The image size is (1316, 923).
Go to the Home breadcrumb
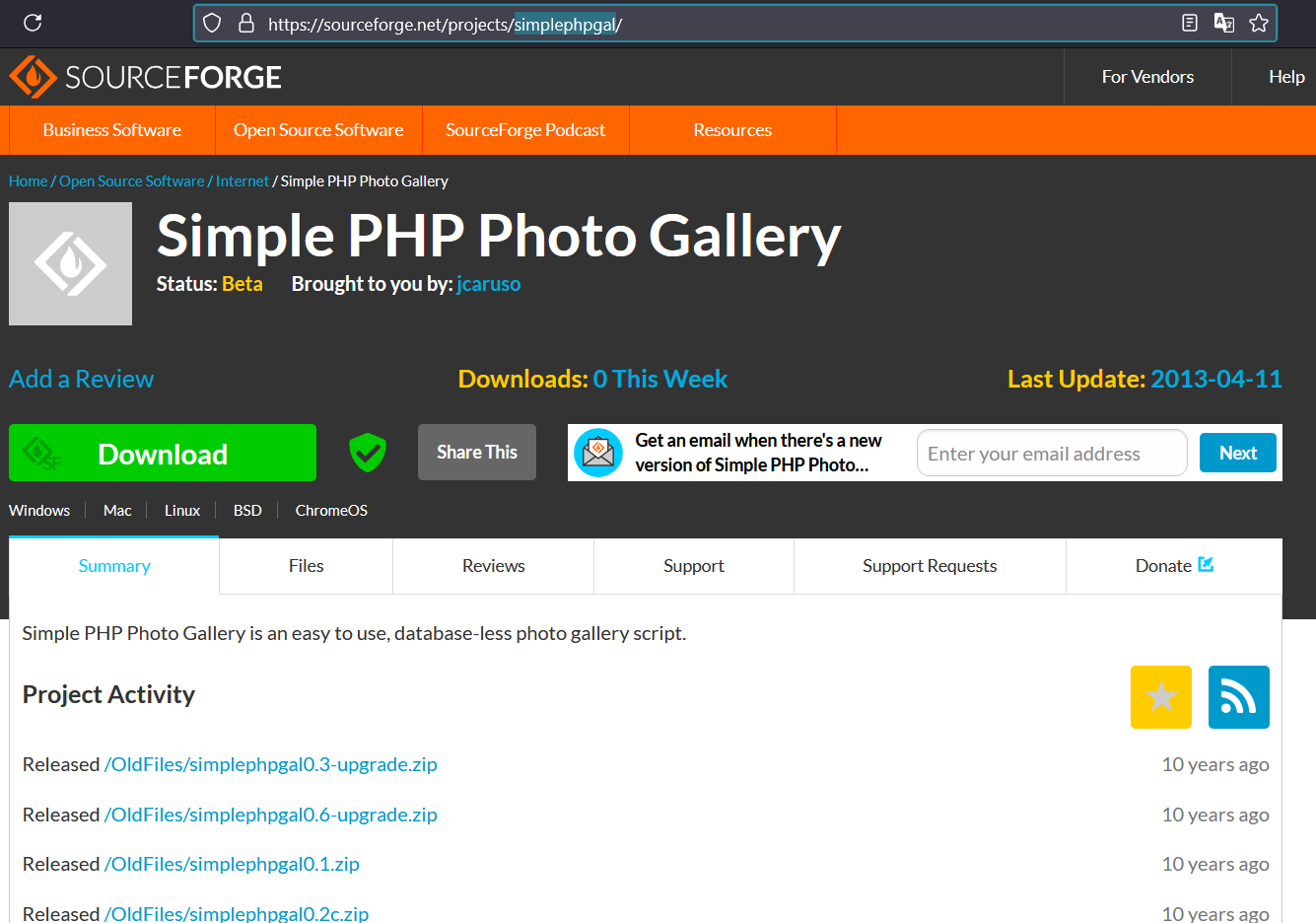click(28, 181)
